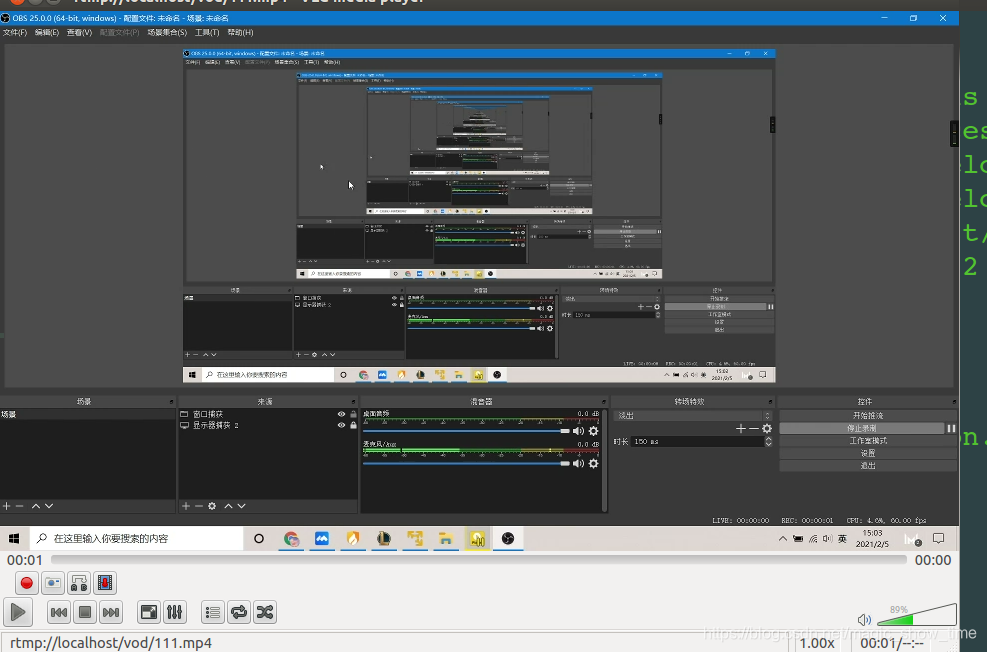Click the 工作室模式 button

pos(868,441)
